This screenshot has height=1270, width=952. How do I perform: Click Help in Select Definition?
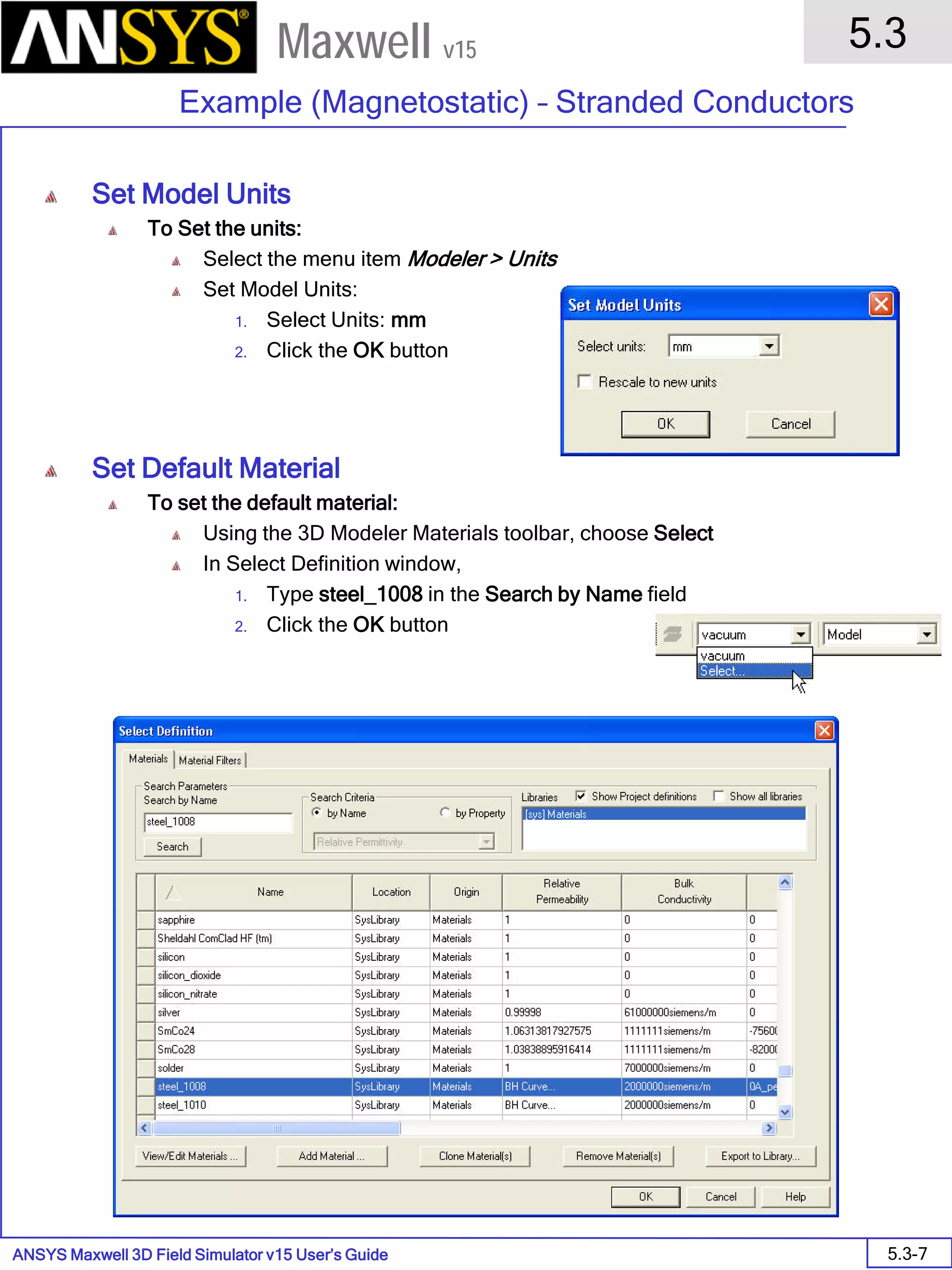(795, 1197)
